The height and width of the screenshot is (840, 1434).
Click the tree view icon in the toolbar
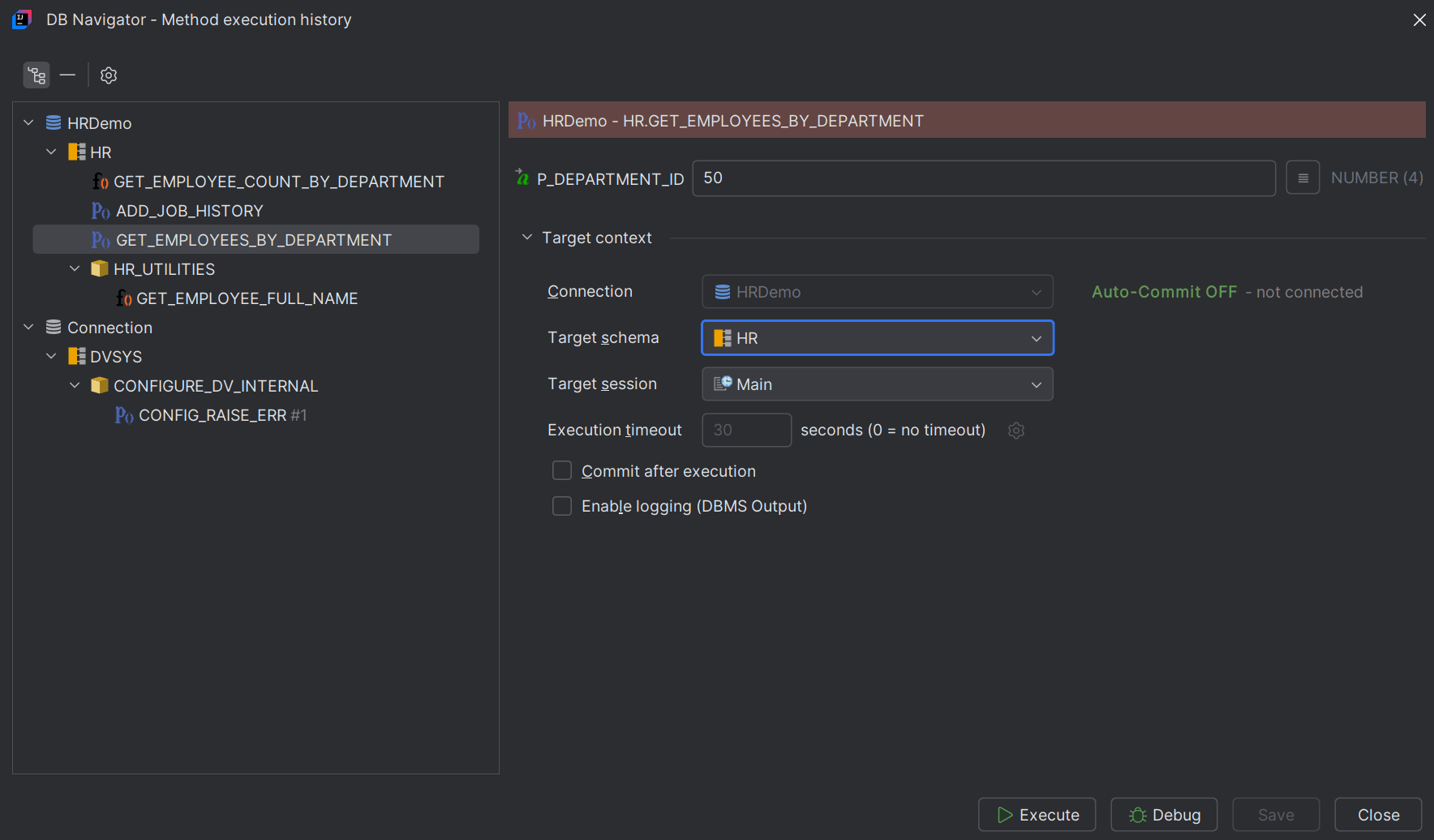[36, 75]
